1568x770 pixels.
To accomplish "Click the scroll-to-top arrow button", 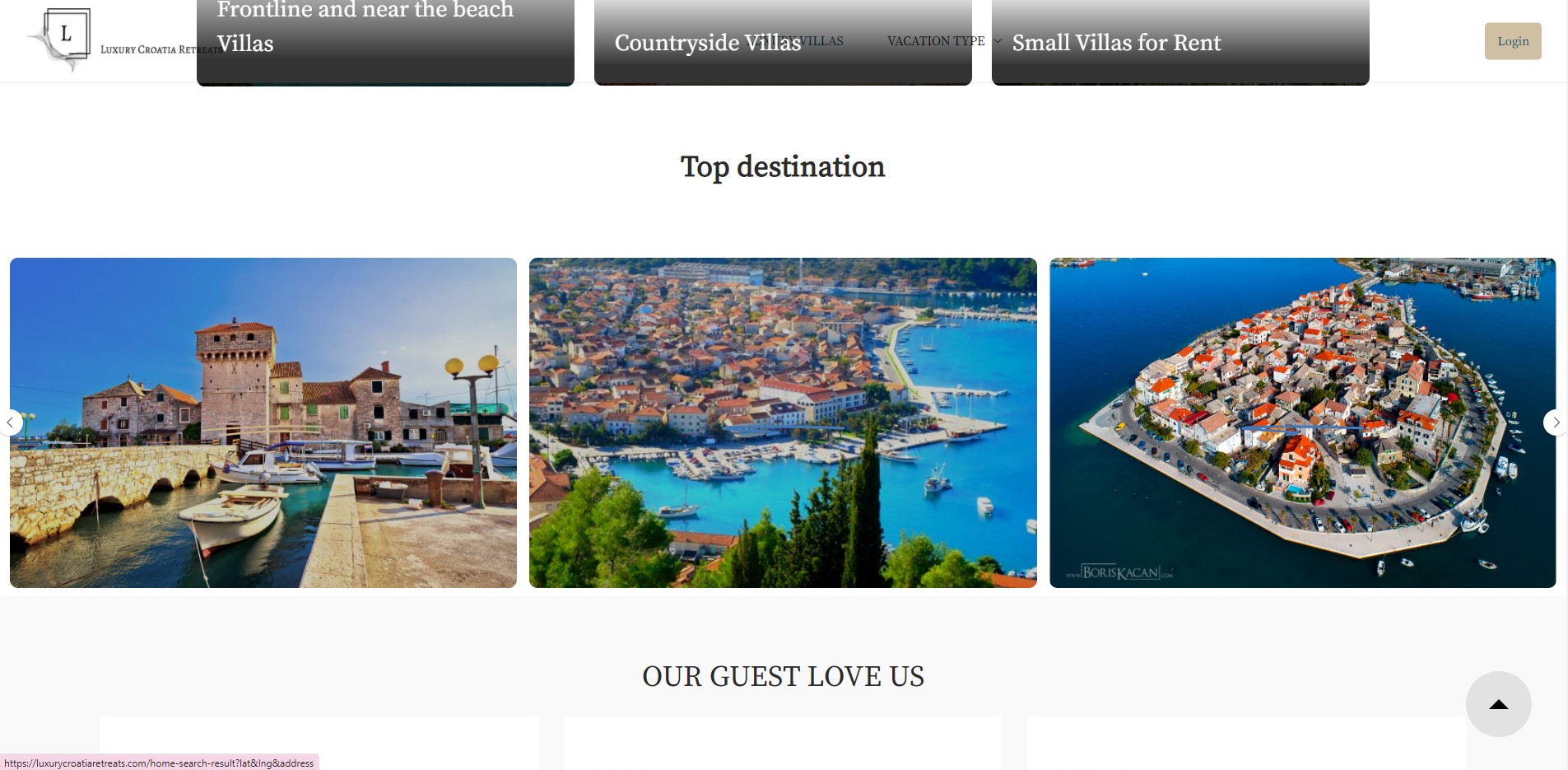I will (x=1498, y=704).
